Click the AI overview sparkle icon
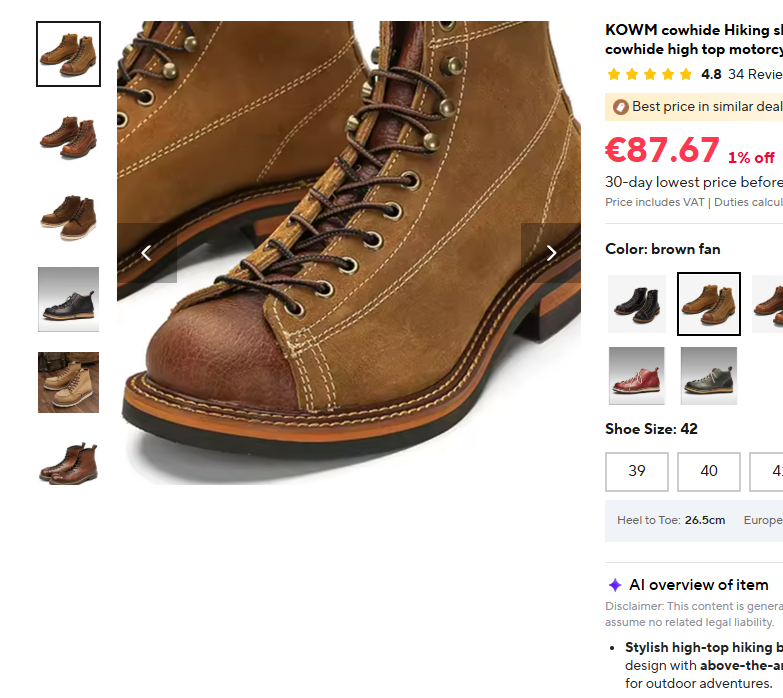 pos(615,585)
